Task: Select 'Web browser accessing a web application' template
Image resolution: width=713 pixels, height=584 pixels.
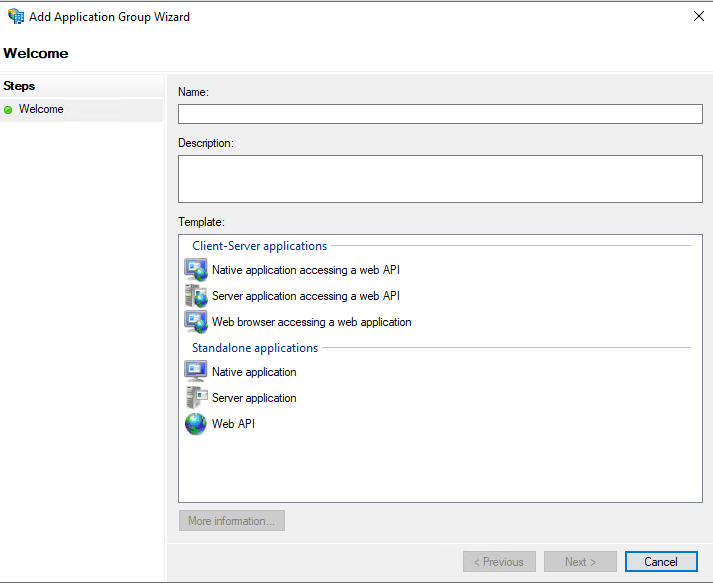Action: click(x=311, y=322)
